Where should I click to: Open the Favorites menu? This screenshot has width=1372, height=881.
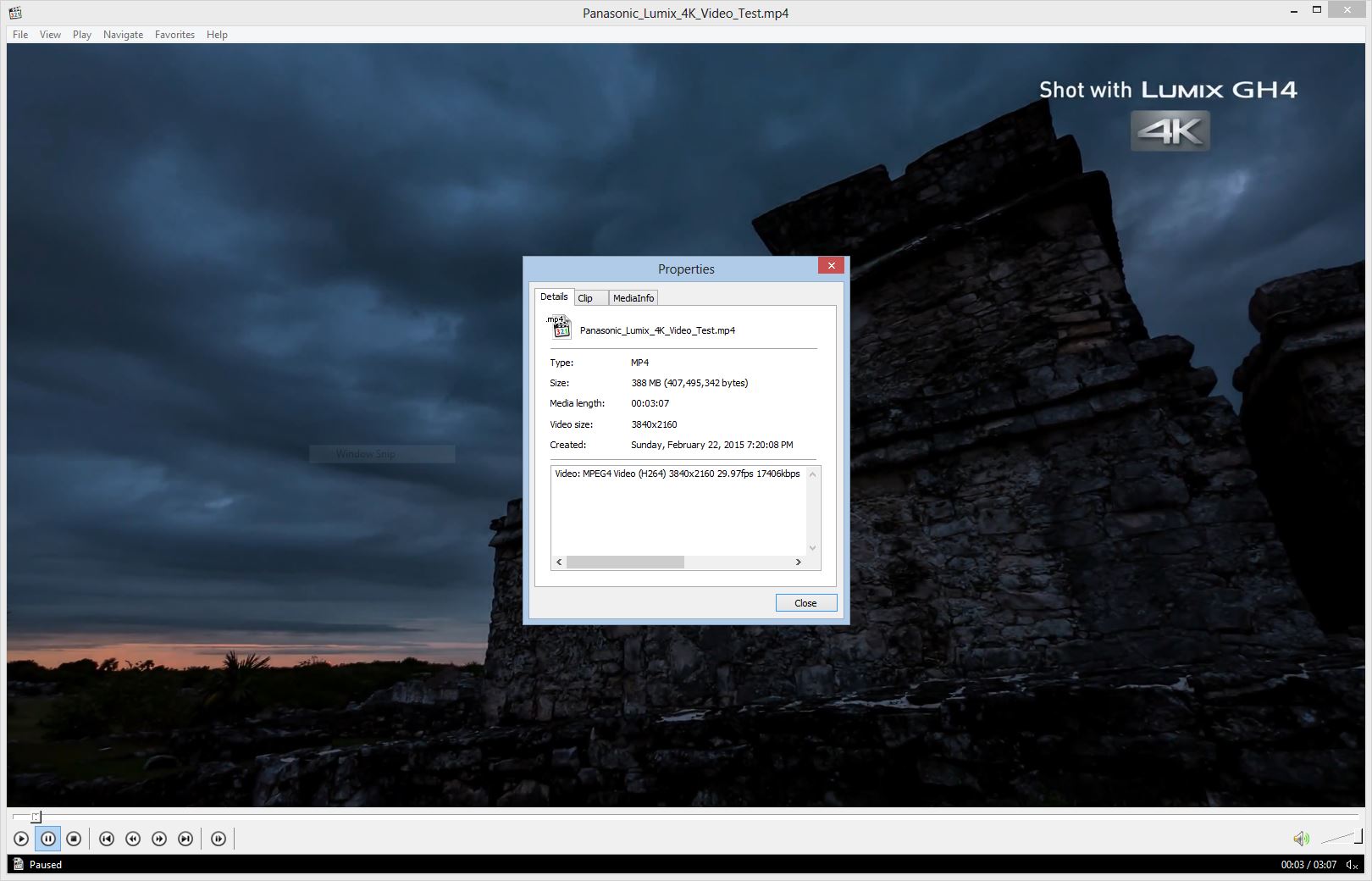[174, 35]
